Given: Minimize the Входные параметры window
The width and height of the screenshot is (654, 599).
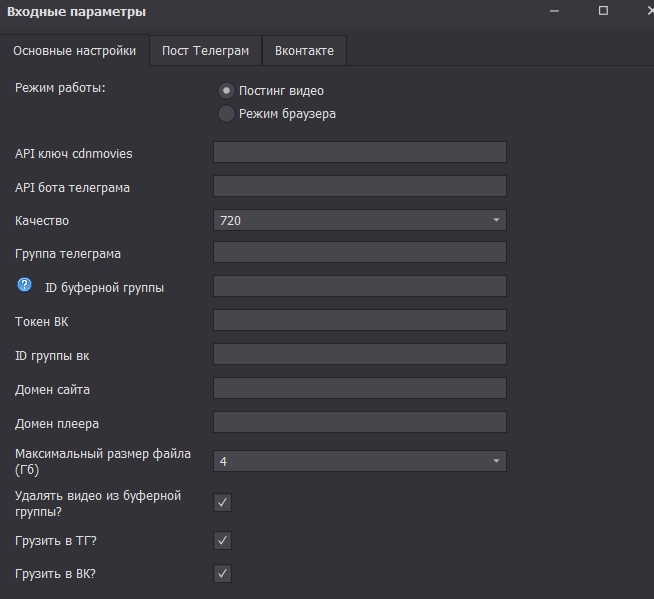Looking at the screenshot, I should point(556,11).
